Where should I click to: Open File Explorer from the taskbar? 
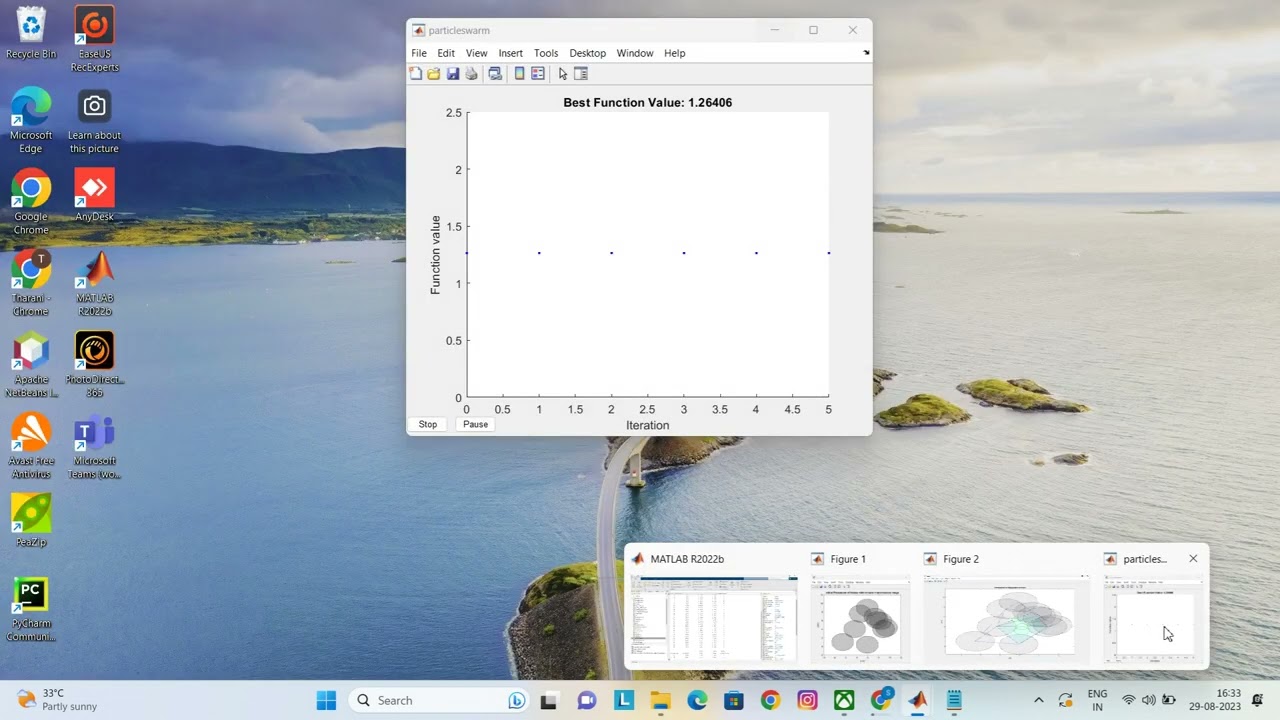tap(660, 700)
